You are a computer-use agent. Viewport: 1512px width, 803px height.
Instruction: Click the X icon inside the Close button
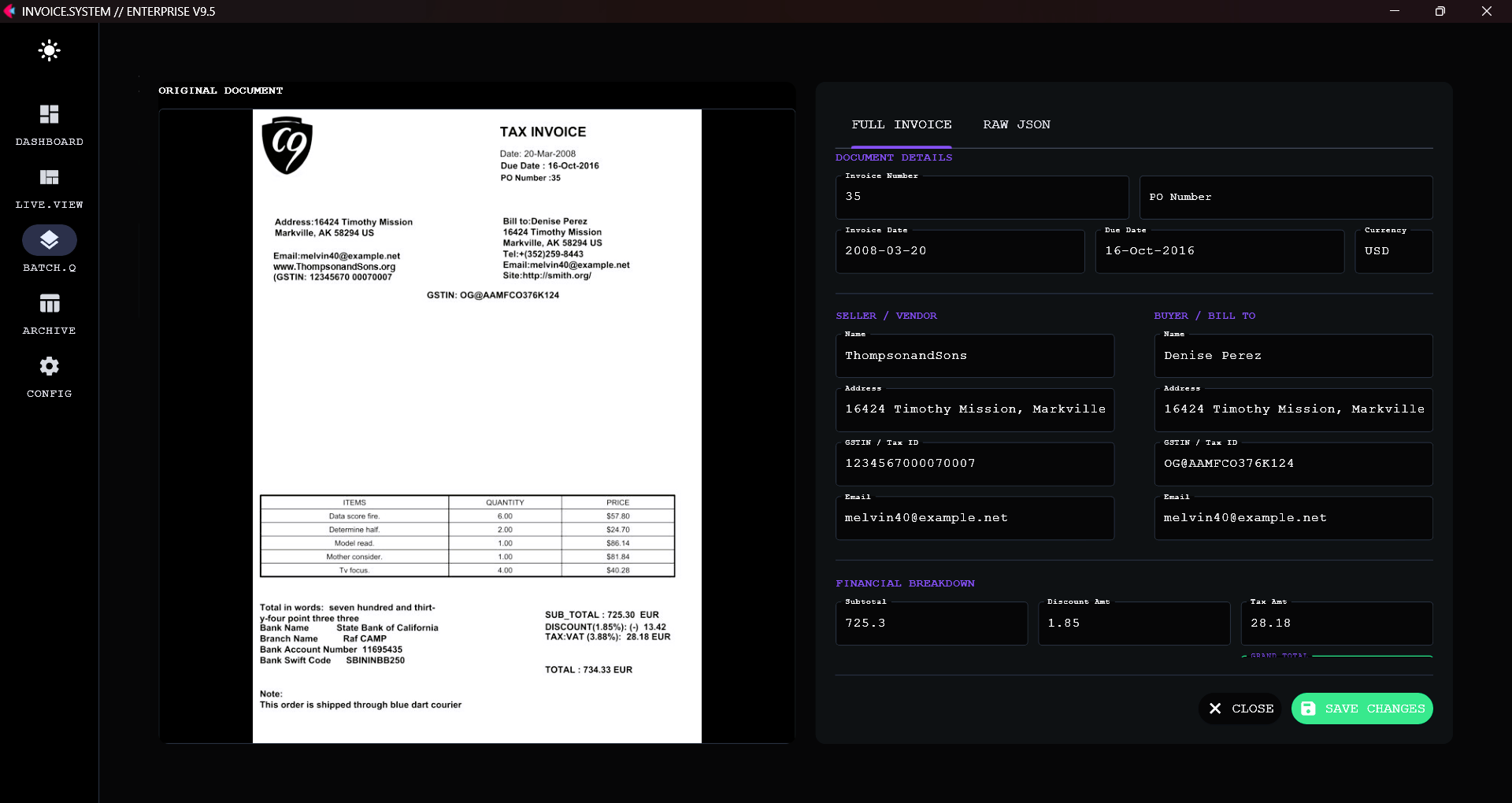pos(1215,708)
